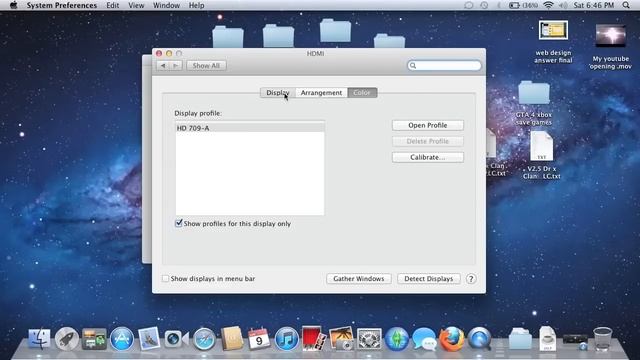Open iPhoto from the dock
640x360 pixels.
tap(341, 338)
